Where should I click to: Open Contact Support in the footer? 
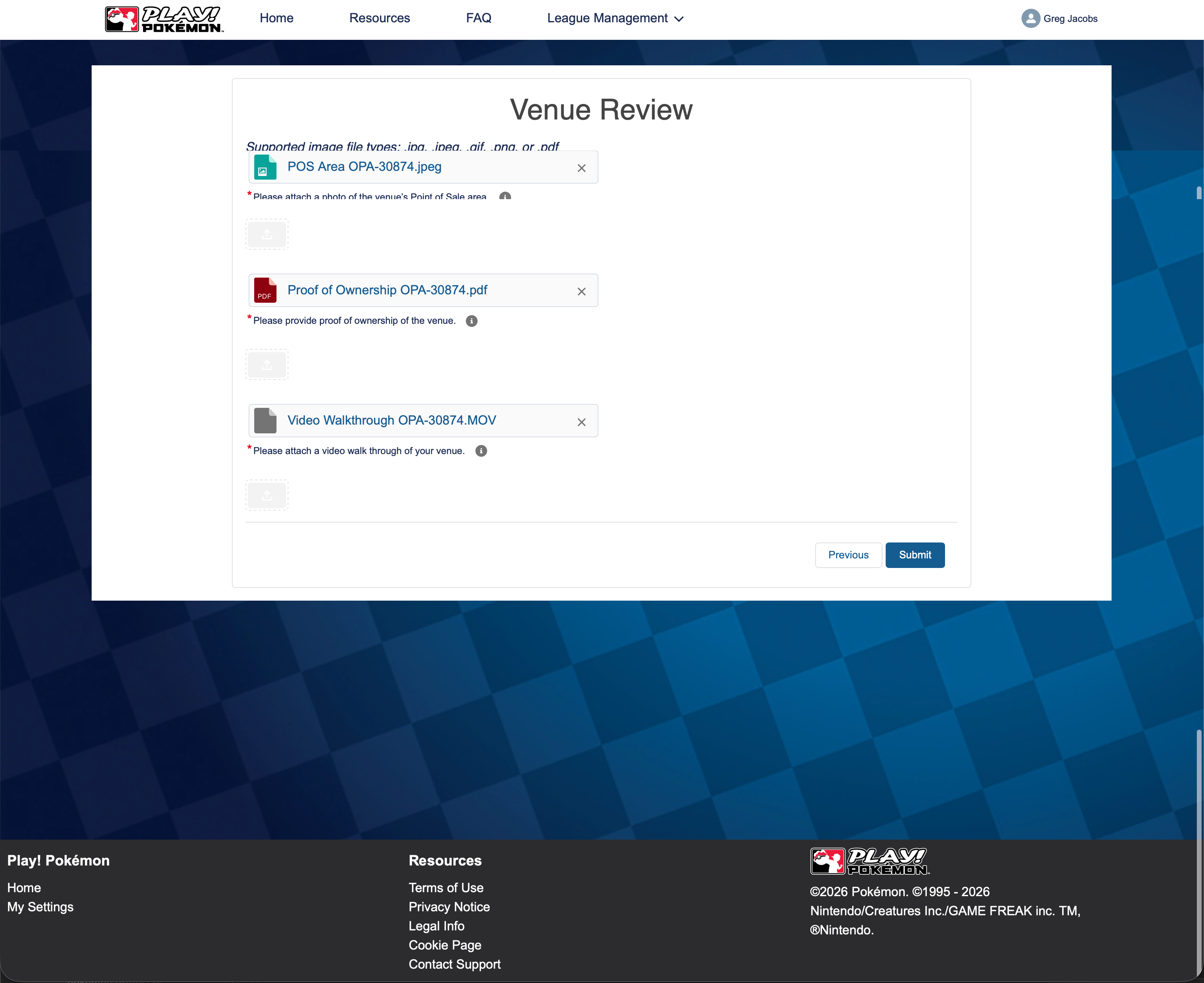point(454,964)
